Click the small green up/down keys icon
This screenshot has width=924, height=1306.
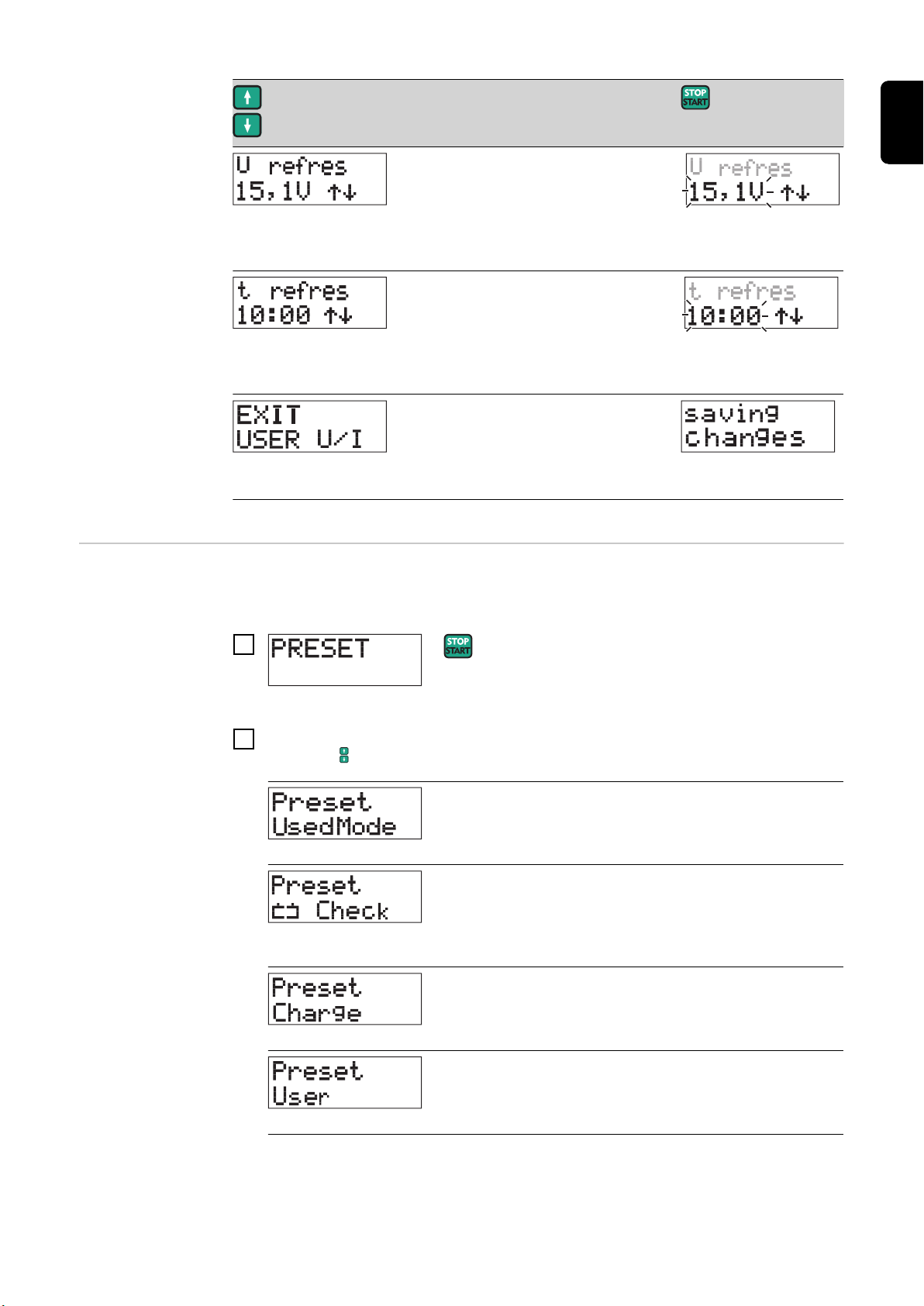344,755
